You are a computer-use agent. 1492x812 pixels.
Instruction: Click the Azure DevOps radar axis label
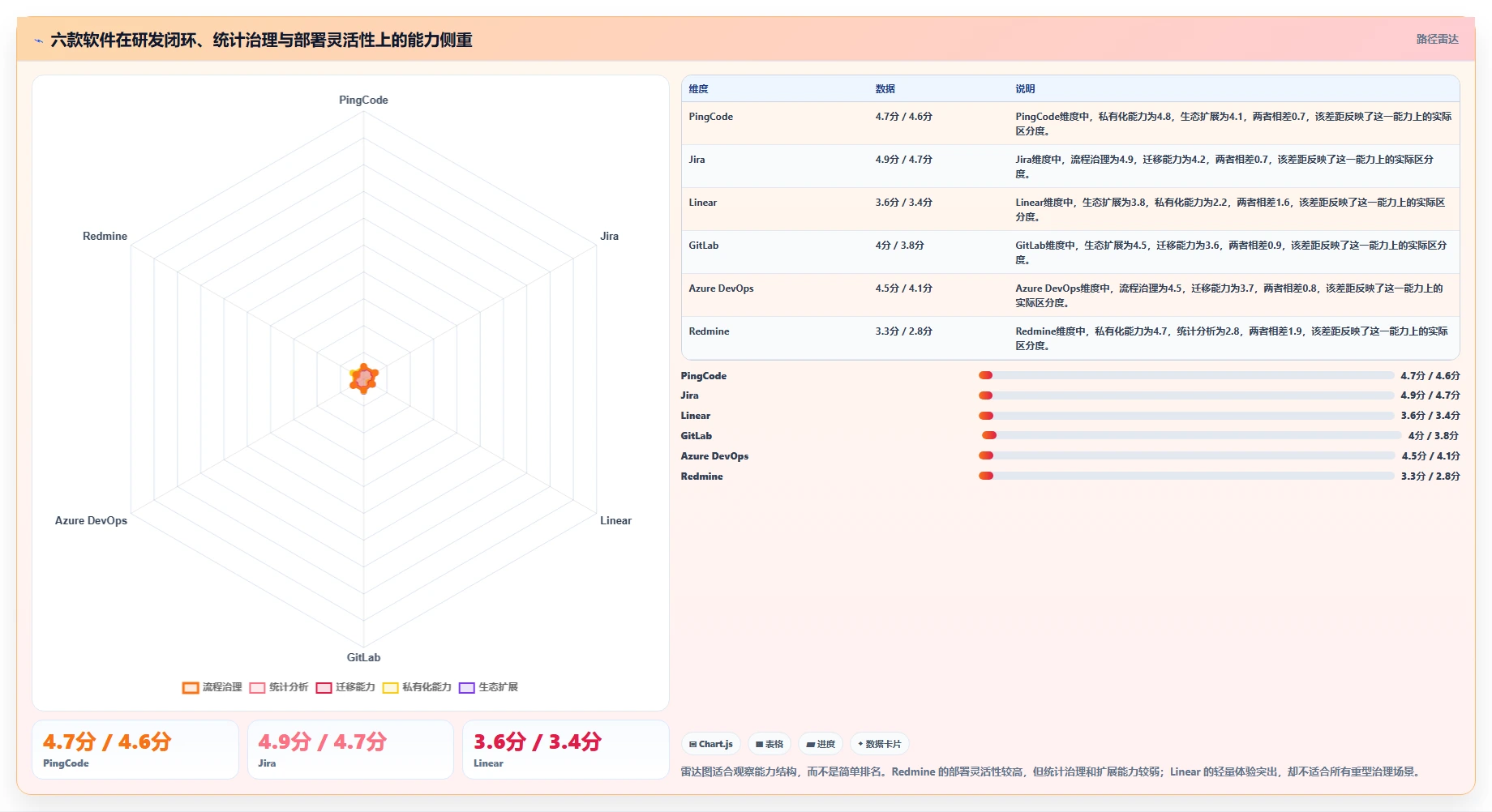click(x=91, y=520)
